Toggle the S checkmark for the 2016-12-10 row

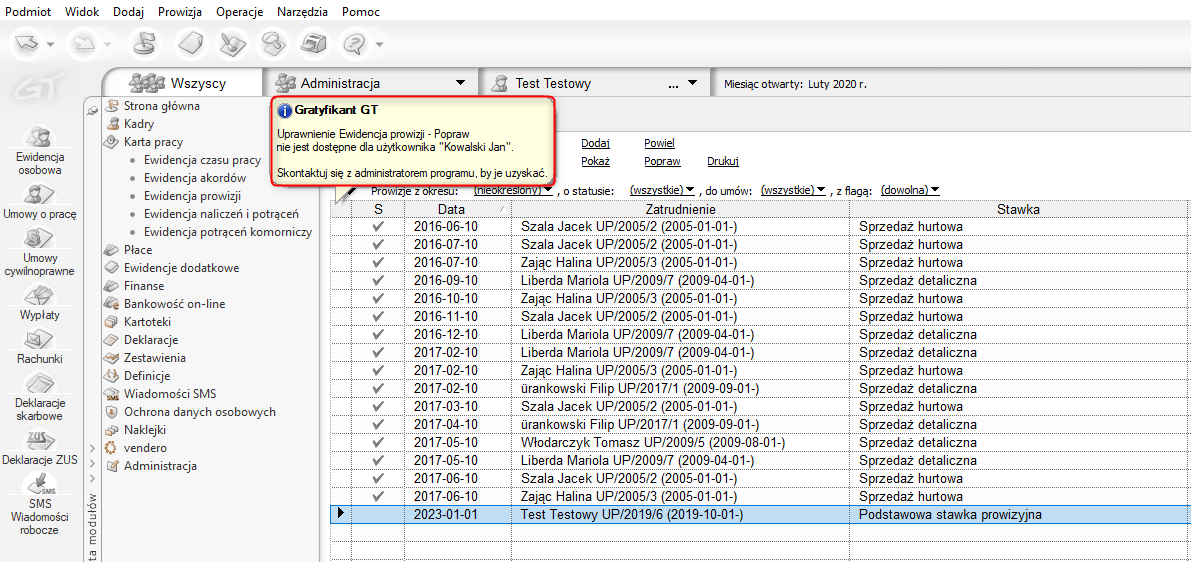coord(378,335)
